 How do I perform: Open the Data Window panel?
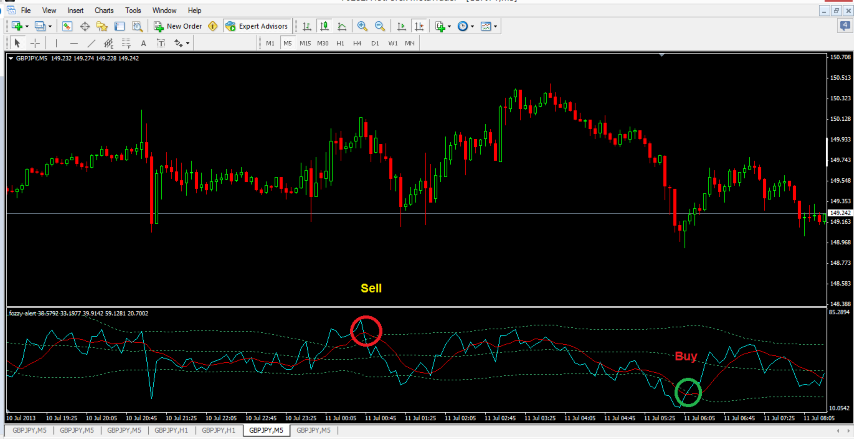[x=84, y=26]
